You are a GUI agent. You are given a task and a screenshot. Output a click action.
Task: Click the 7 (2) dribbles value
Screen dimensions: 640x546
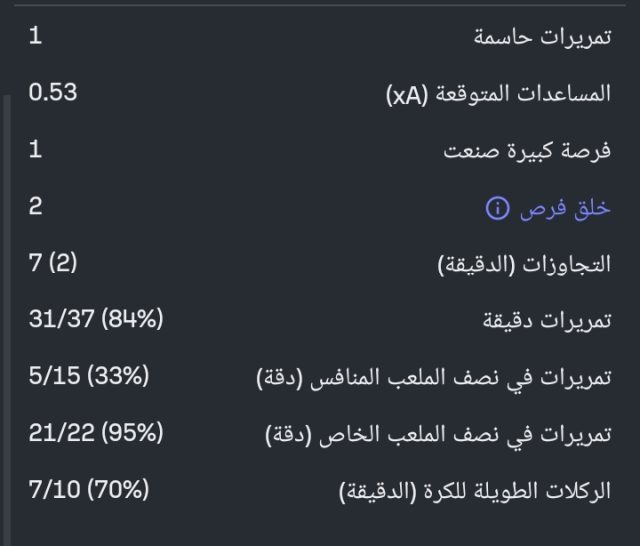click(x=53, y=264)
